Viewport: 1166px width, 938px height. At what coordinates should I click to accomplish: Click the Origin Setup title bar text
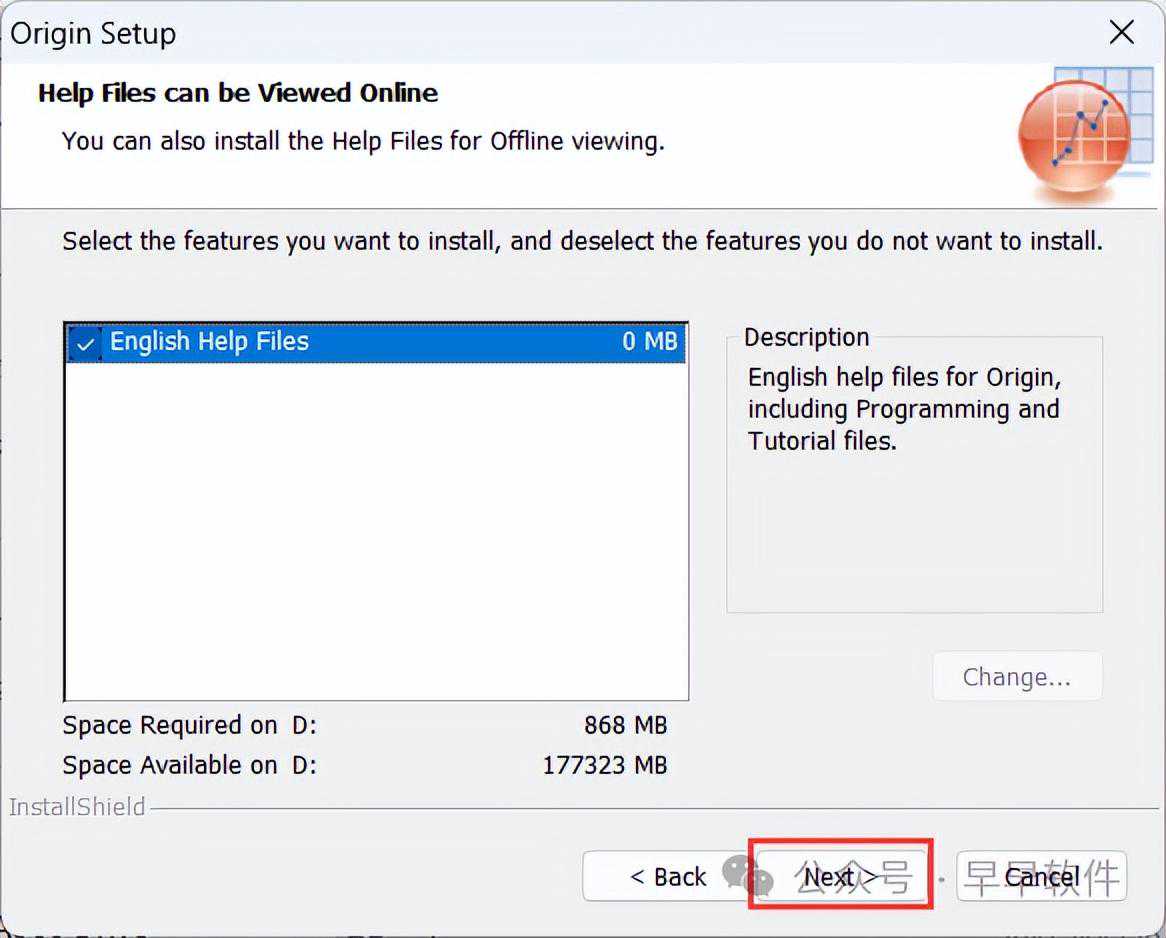[x=93, y=33]
